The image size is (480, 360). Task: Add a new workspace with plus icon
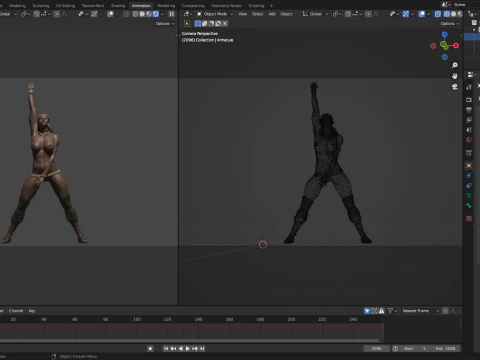coord(271,6)
